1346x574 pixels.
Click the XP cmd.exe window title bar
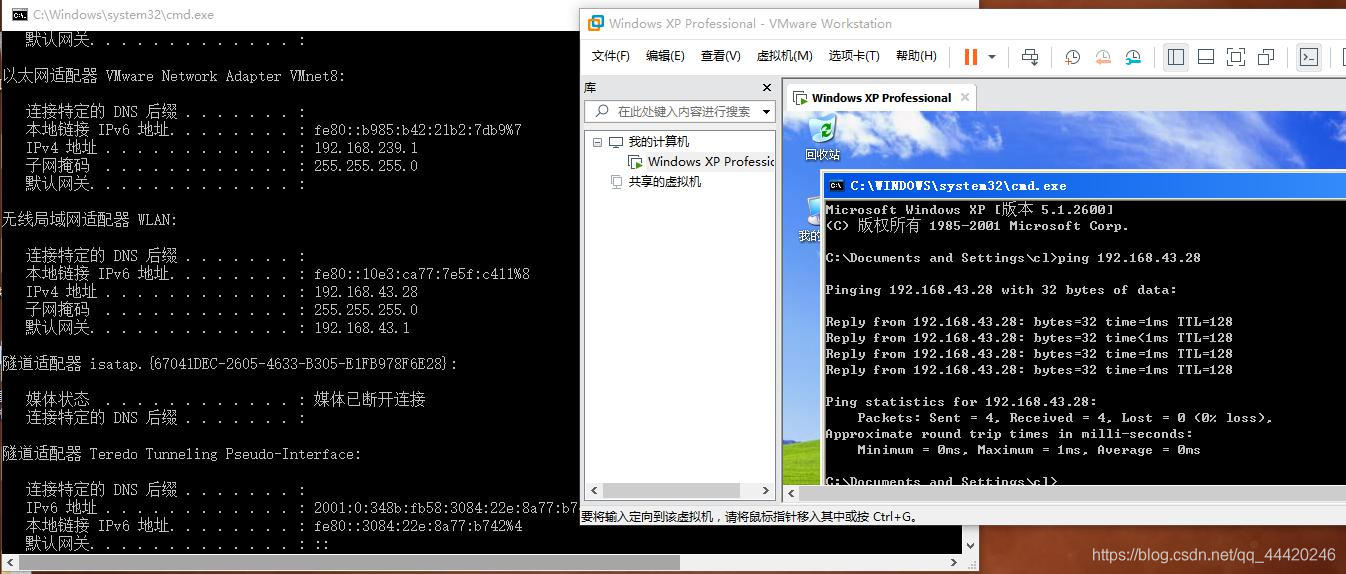tap(1084, 185)
